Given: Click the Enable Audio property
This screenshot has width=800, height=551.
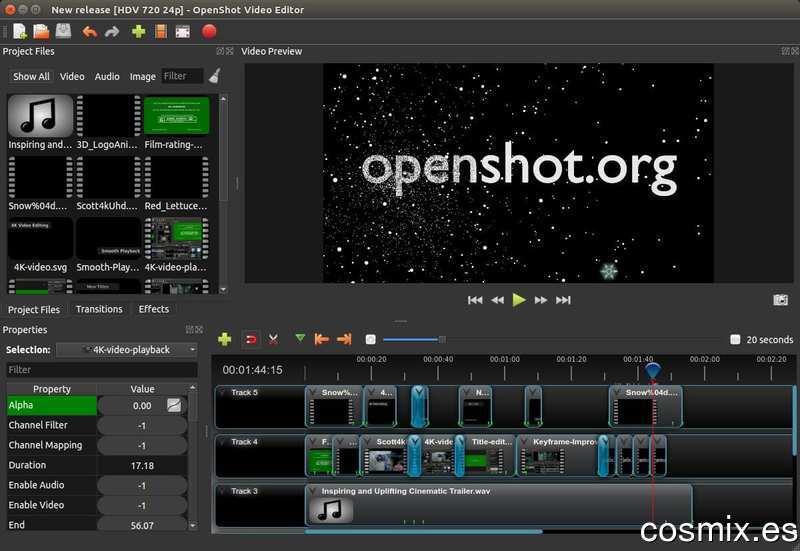Looking at the screenshot, I should 36,485.
